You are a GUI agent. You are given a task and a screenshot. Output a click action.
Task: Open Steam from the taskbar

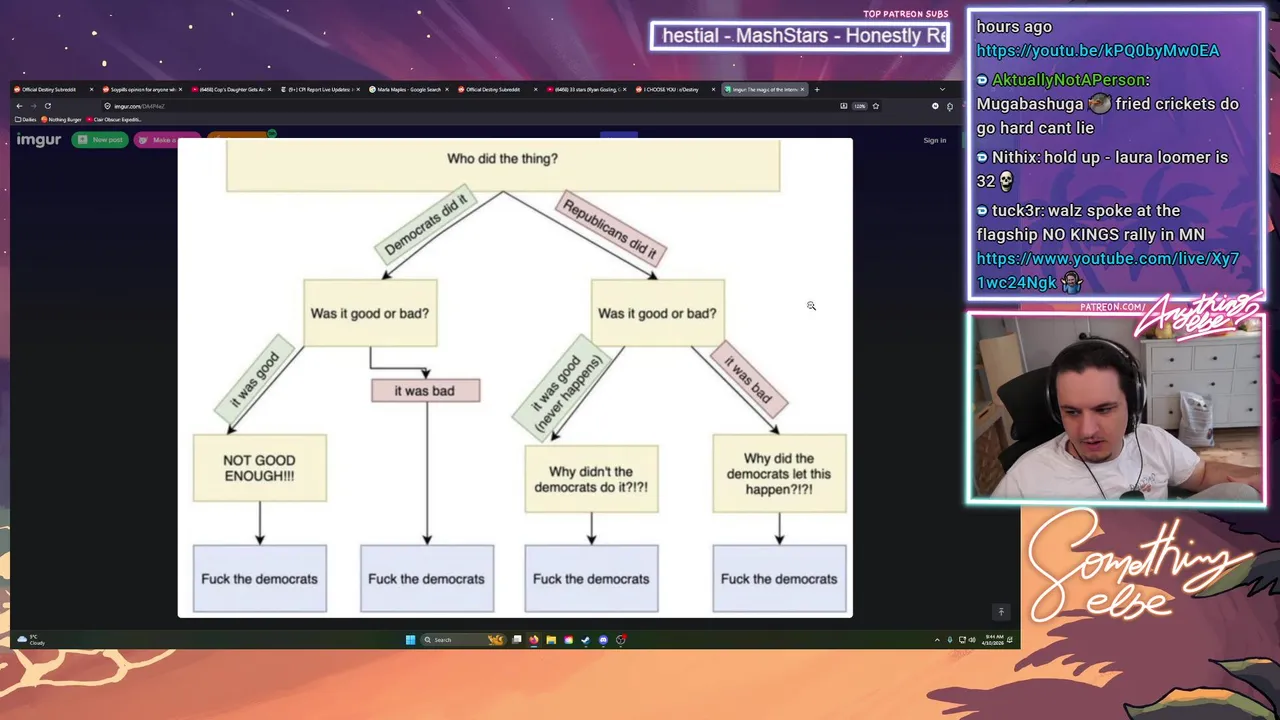coord(586,640)
